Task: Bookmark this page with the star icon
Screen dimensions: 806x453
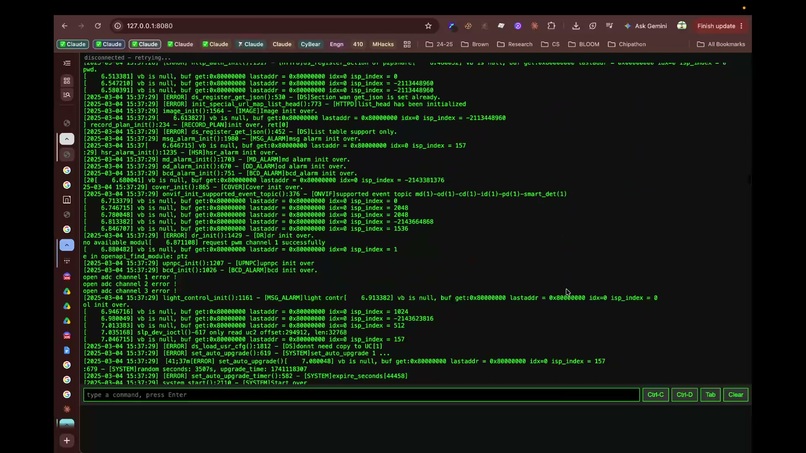Action: click(x=428, y=26)
